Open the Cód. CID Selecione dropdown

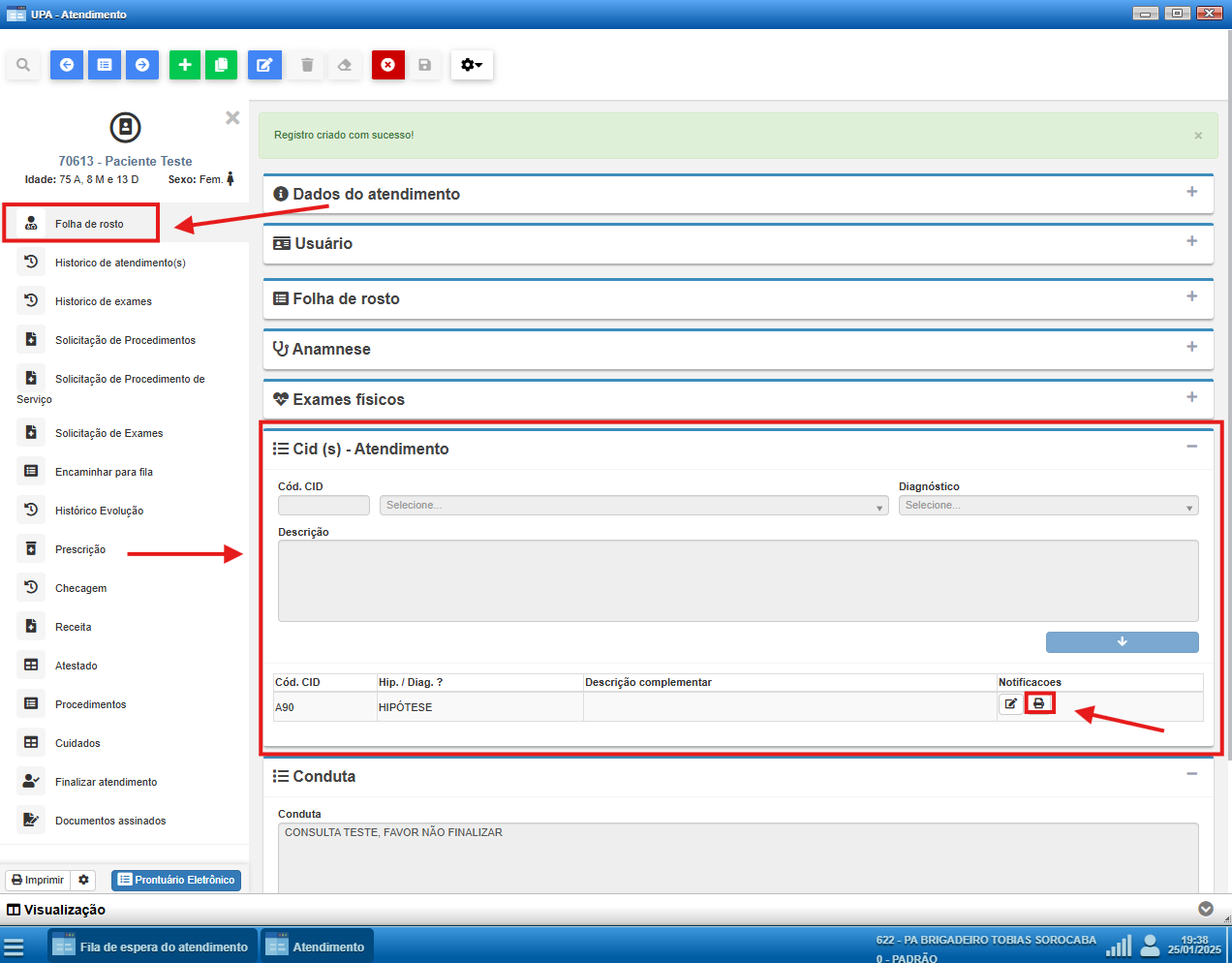coord(633,506)
